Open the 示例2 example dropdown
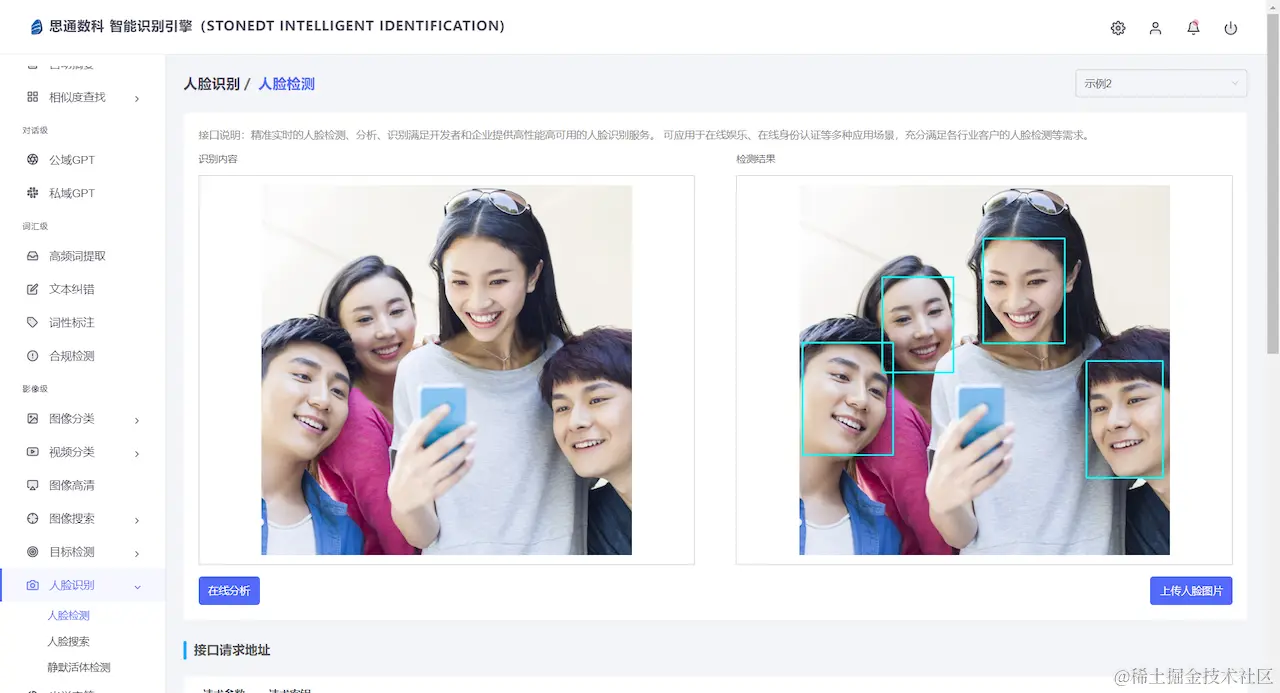This screenshot has width=1280, height=693. [1161, 83]
